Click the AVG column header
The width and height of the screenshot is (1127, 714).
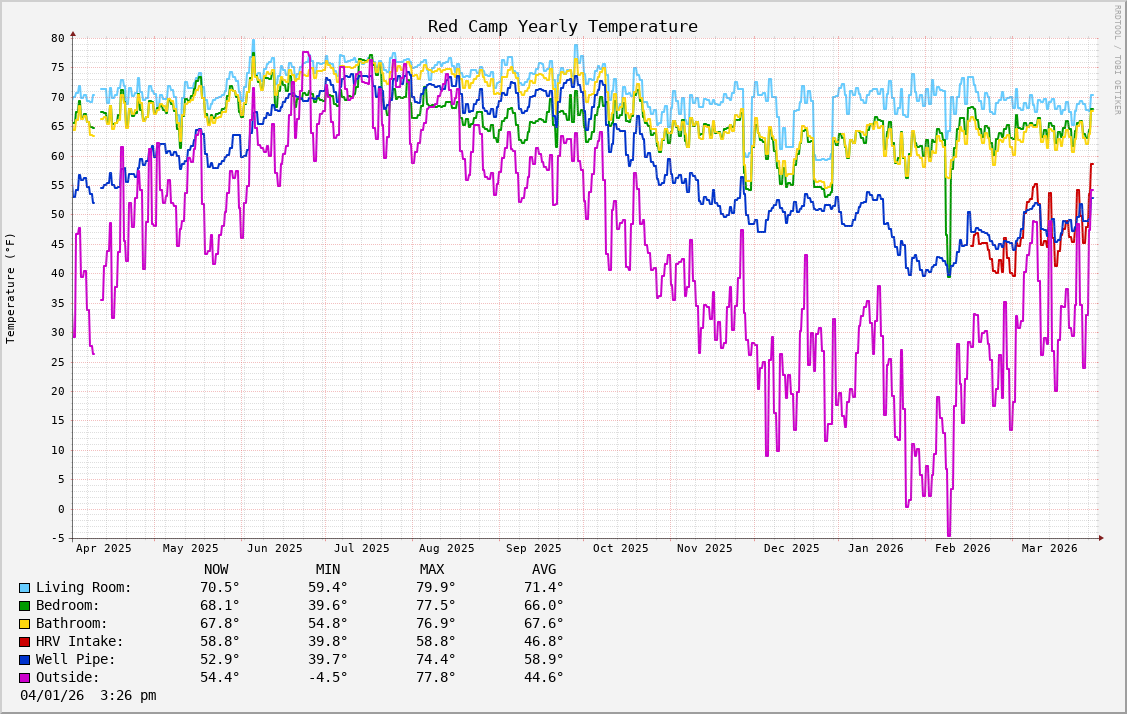pyautogui.click(x=544, y=570)
